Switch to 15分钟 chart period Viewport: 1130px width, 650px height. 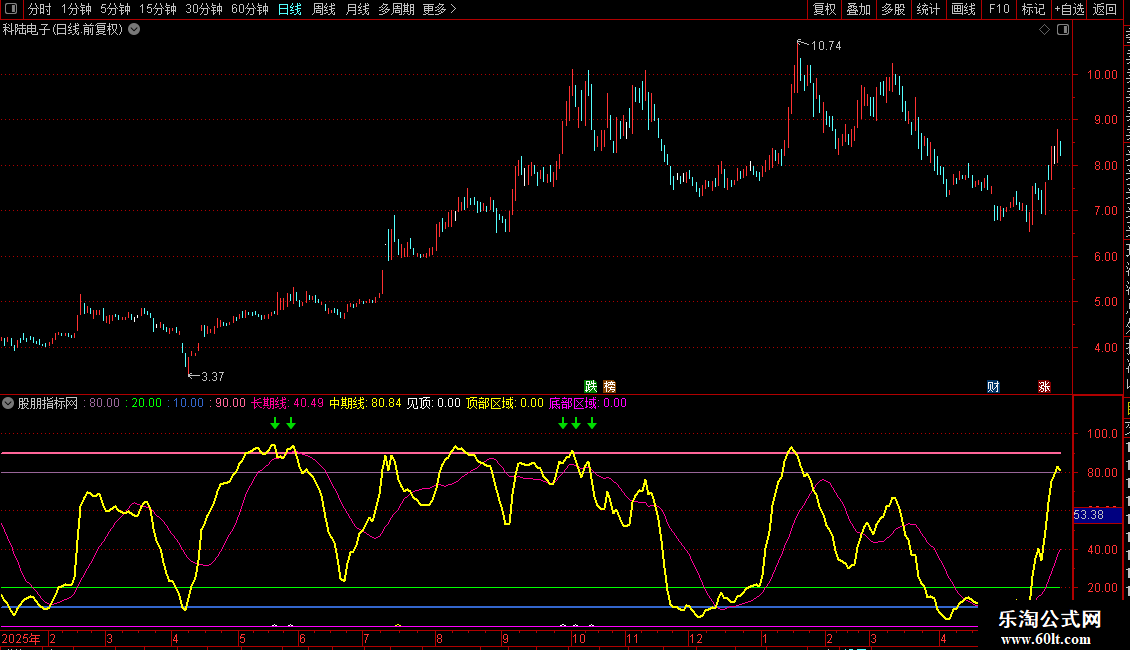point(158,9)
